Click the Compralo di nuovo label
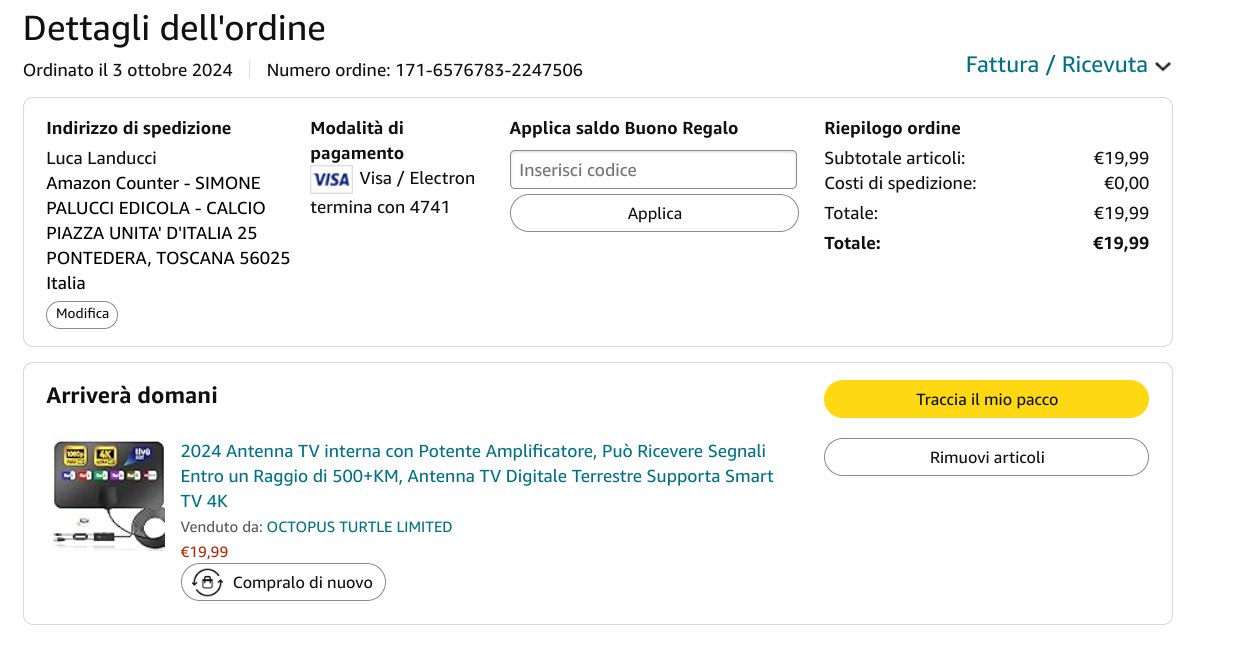The height and width of the screenshot is (647, 1251). (x=302, y=582)
